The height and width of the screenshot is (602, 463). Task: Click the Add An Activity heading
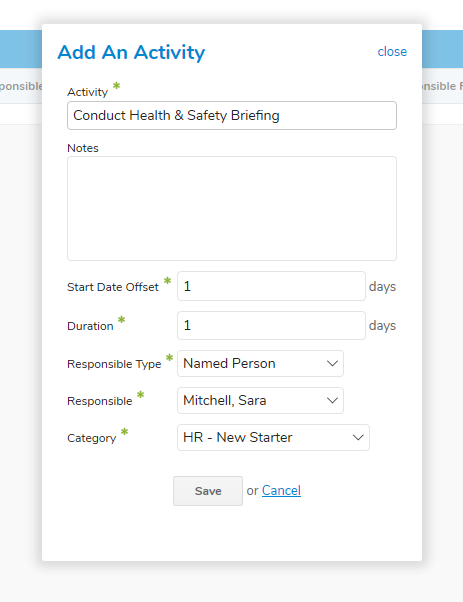(131, 52)
